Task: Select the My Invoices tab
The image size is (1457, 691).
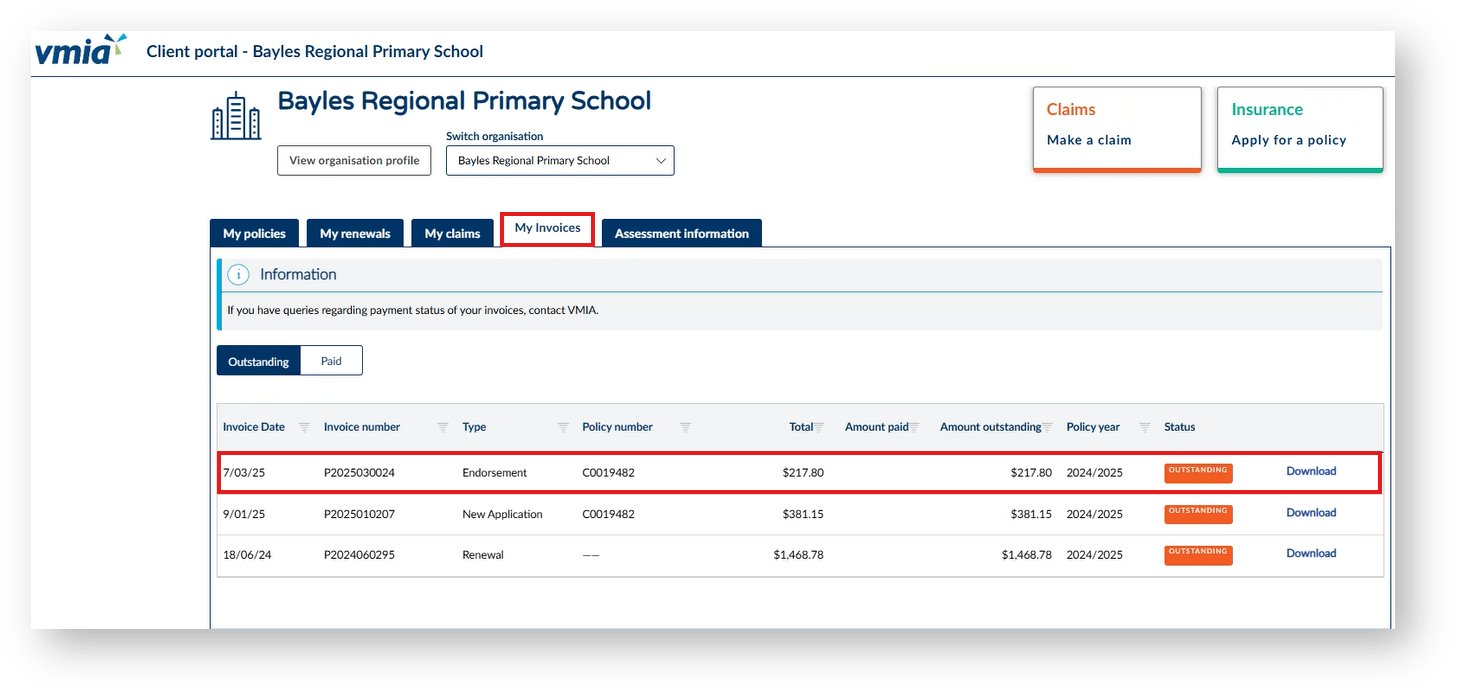Action: coord(548,228)
